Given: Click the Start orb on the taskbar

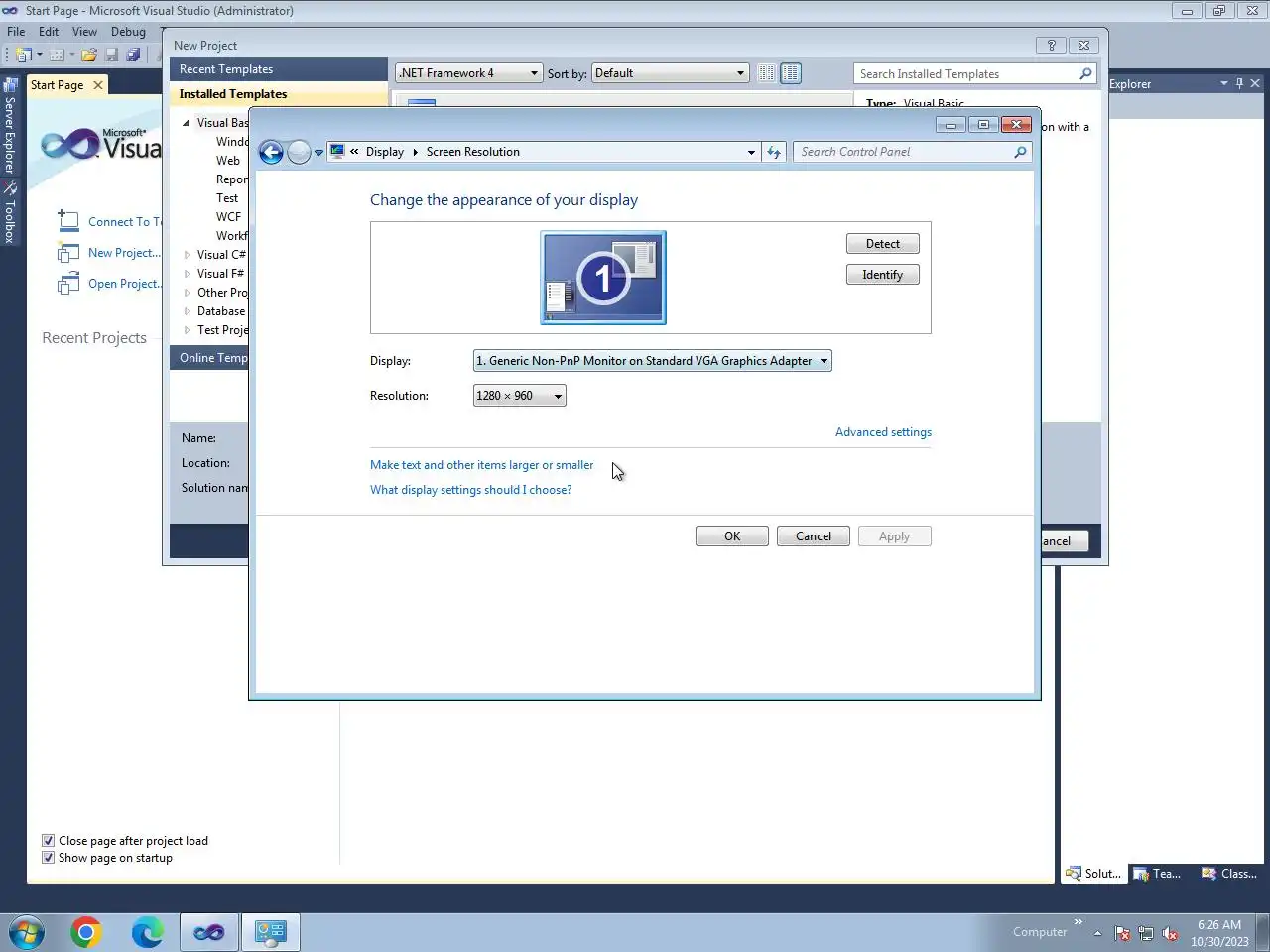Looking at the screenshot, I should (x=27, y=932).
